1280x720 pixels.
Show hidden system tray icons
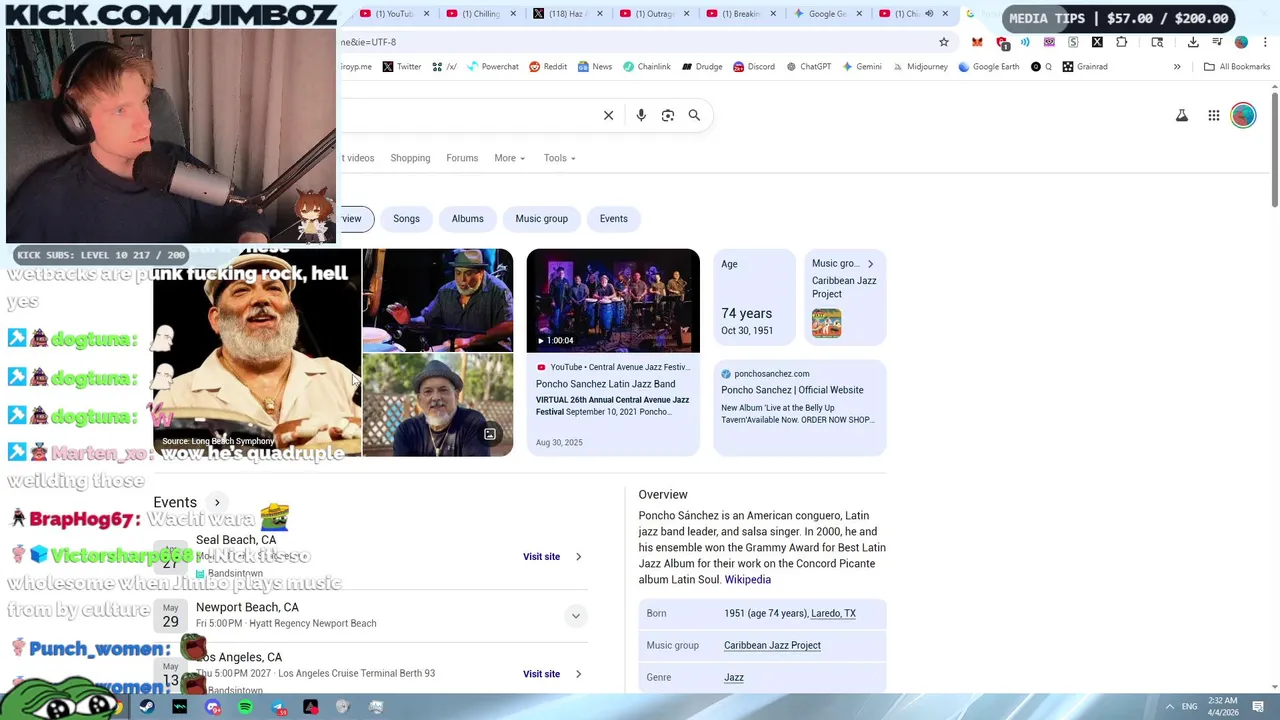[x=1169, y=707]
